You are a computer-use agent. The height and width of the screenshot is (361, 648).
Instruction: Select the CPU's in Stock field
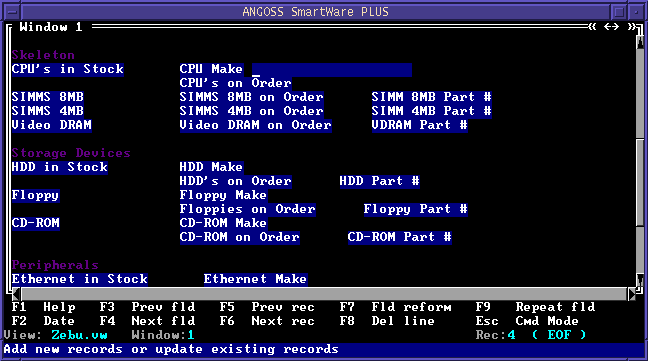[68, 69]
